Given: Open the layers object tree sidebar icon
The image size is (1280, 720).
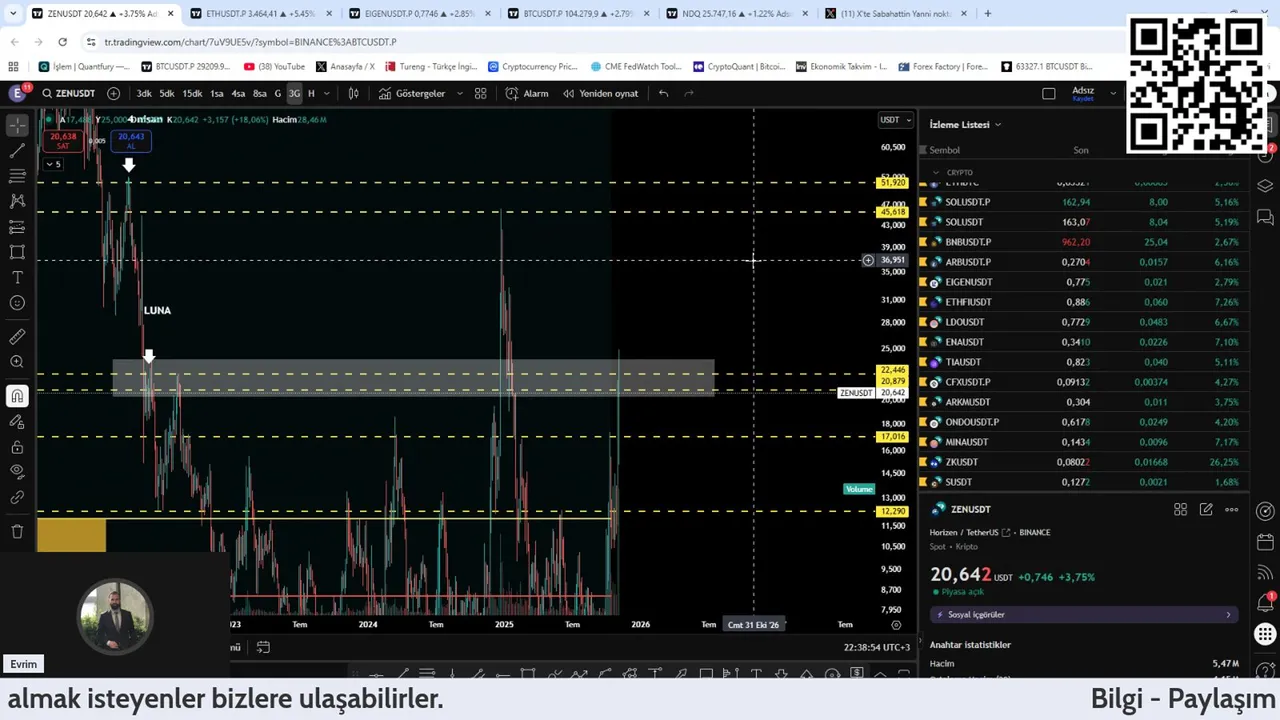Looking at the screenshot, I should (x=1265, y=186).
